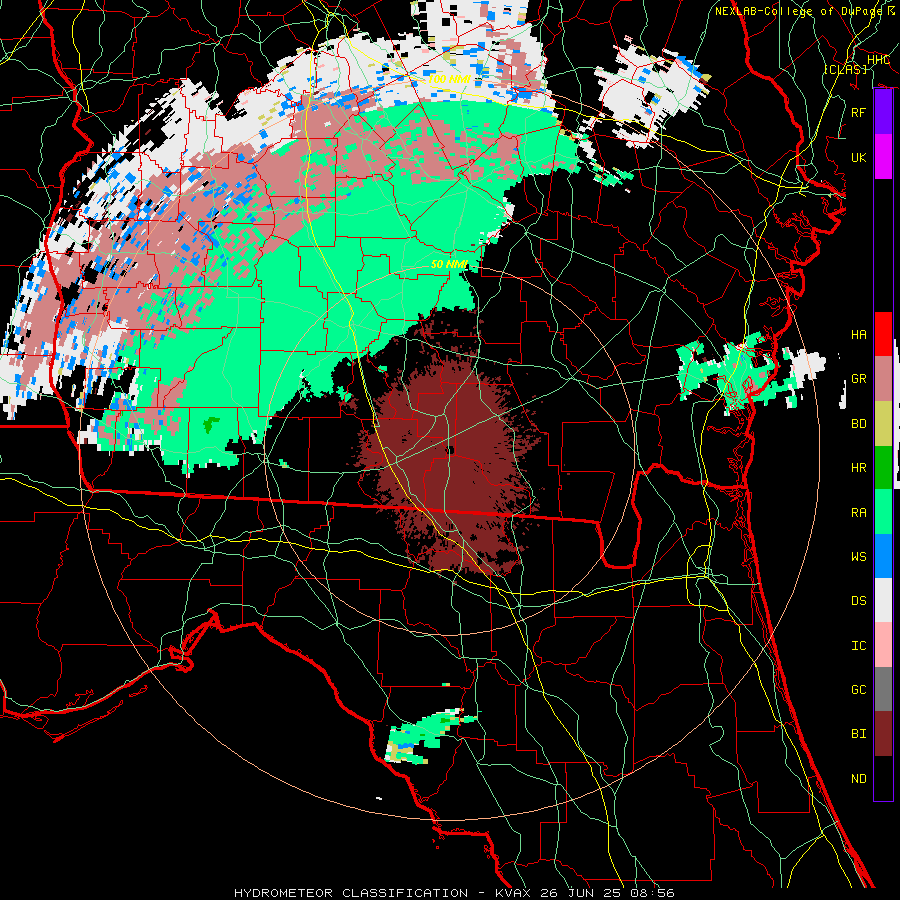Click the HR legend label
Screen dimensions: 900x900
pyautogui.click(x=858, y=468)
